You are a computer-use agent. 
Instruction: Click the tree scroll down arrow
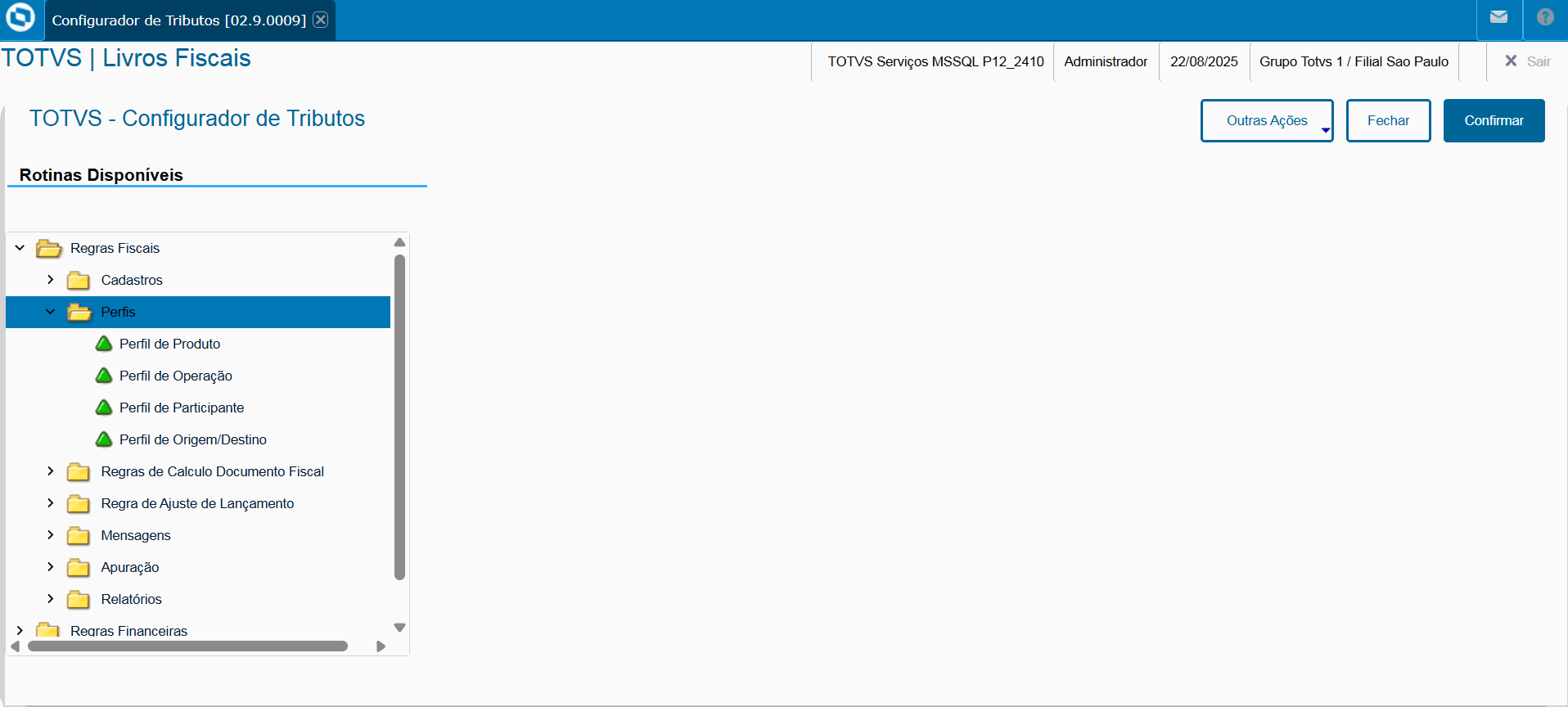[399, 628]
